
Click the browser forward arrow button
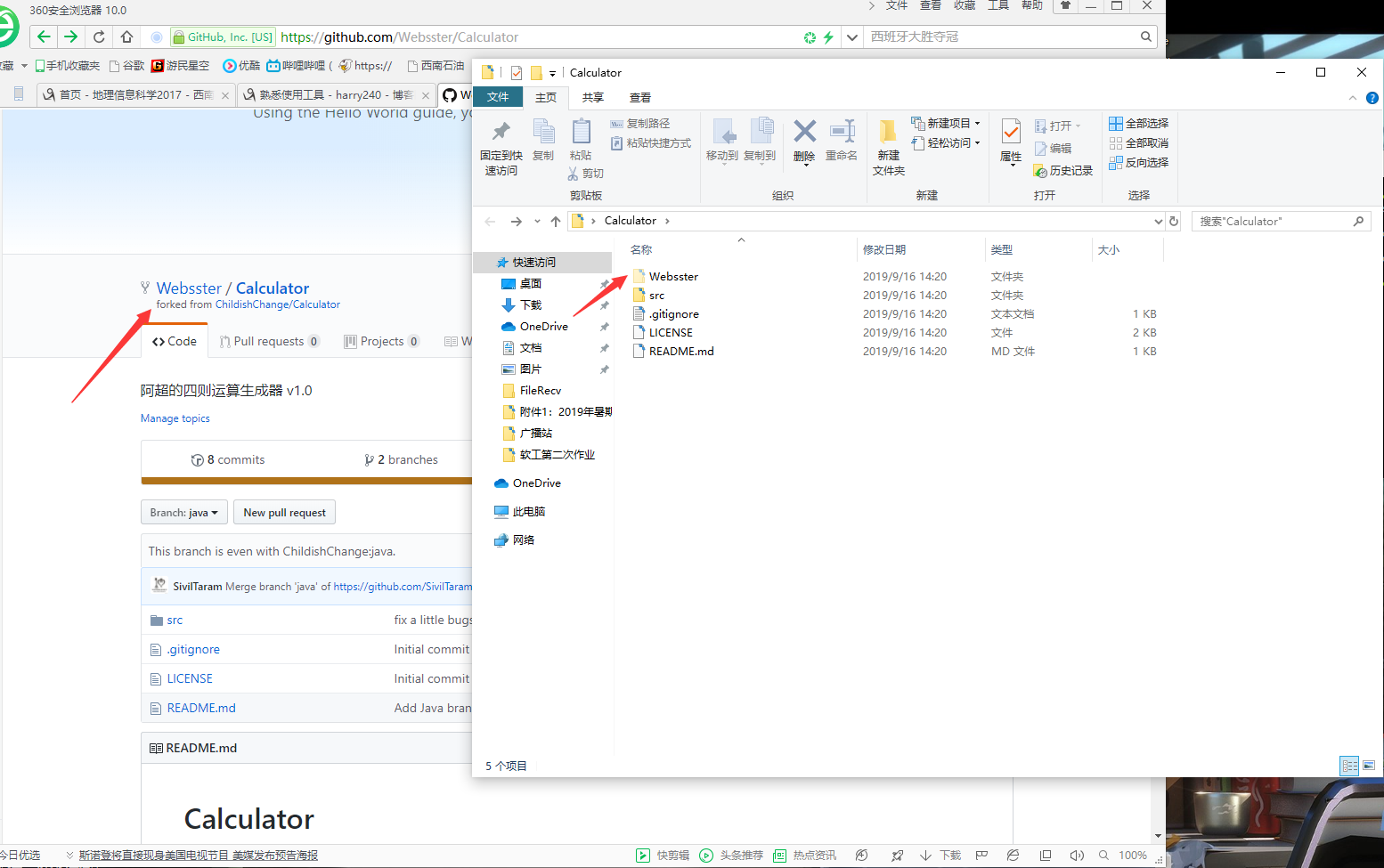[71, 37]
